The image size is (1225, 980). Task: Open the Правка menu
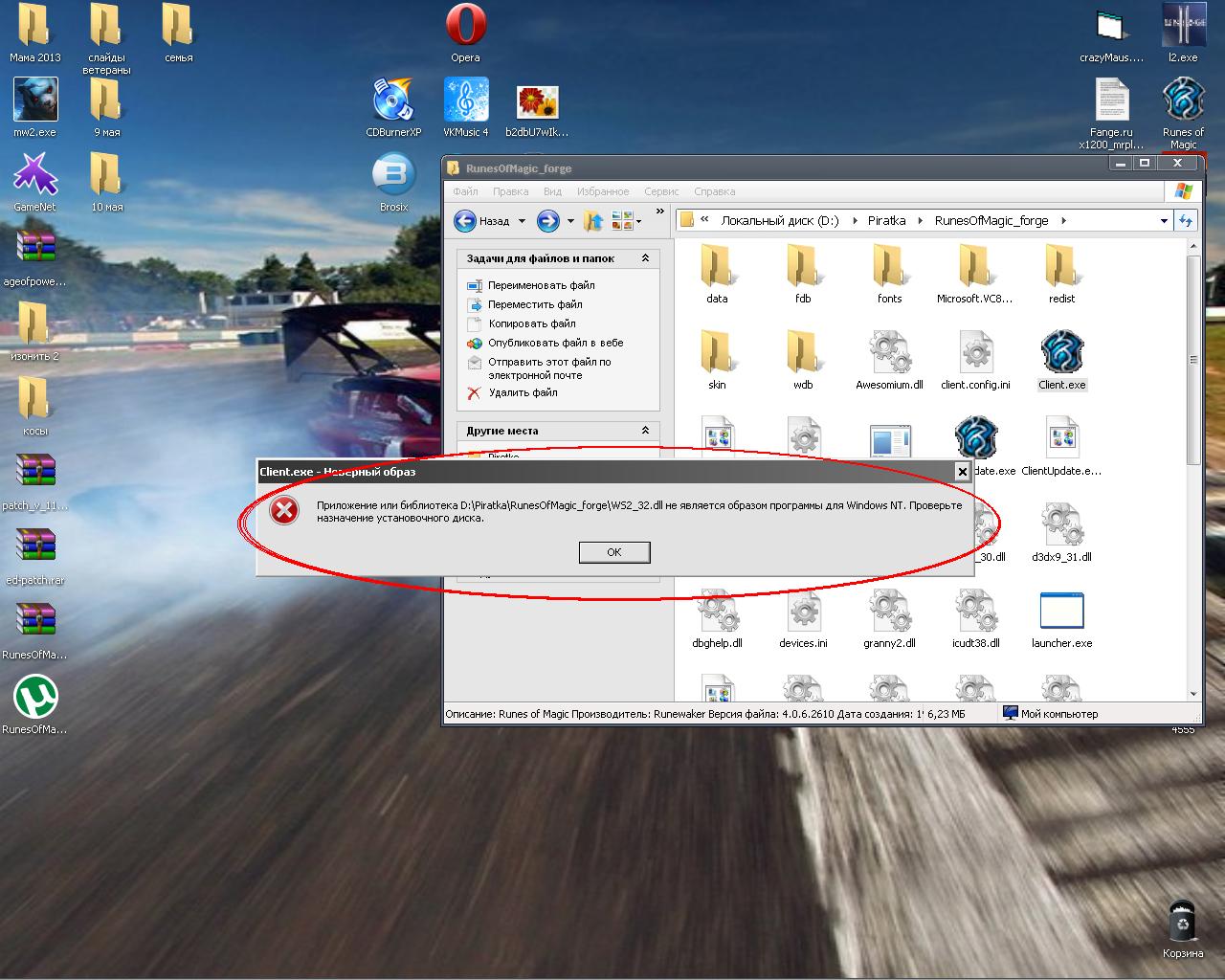(510, 191)
